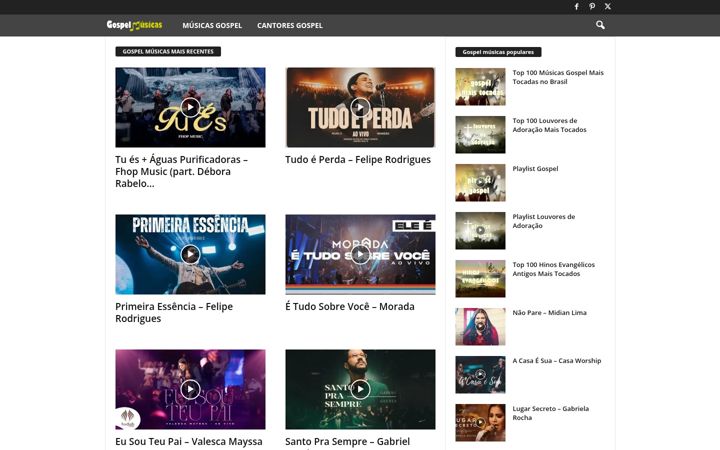Play the Tudo é Perda video thumbnail
Screen dimensions: 720x450
[360, 107]
